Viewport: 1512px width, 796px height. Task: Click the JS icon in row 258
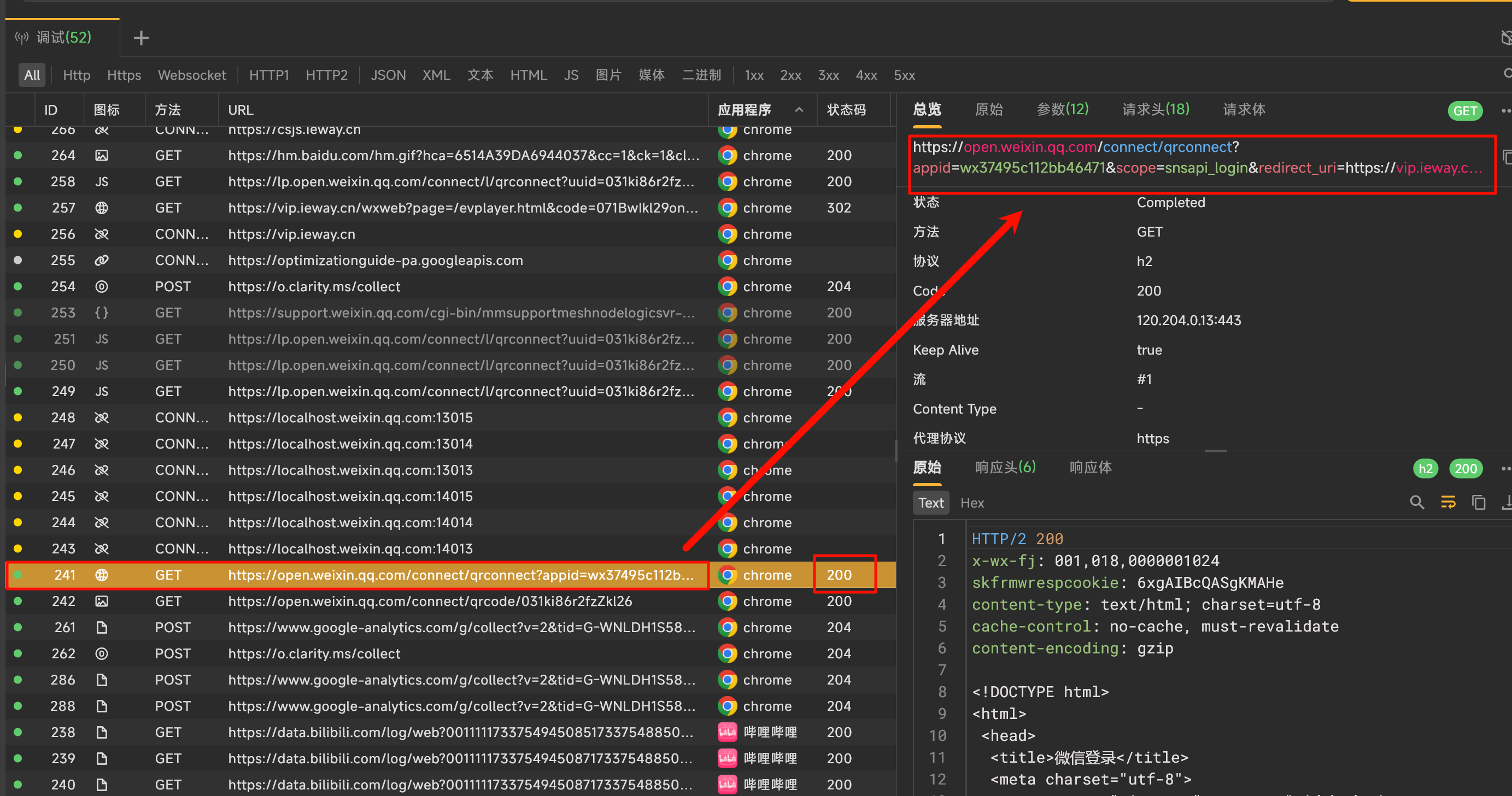(x=102, y=182)
